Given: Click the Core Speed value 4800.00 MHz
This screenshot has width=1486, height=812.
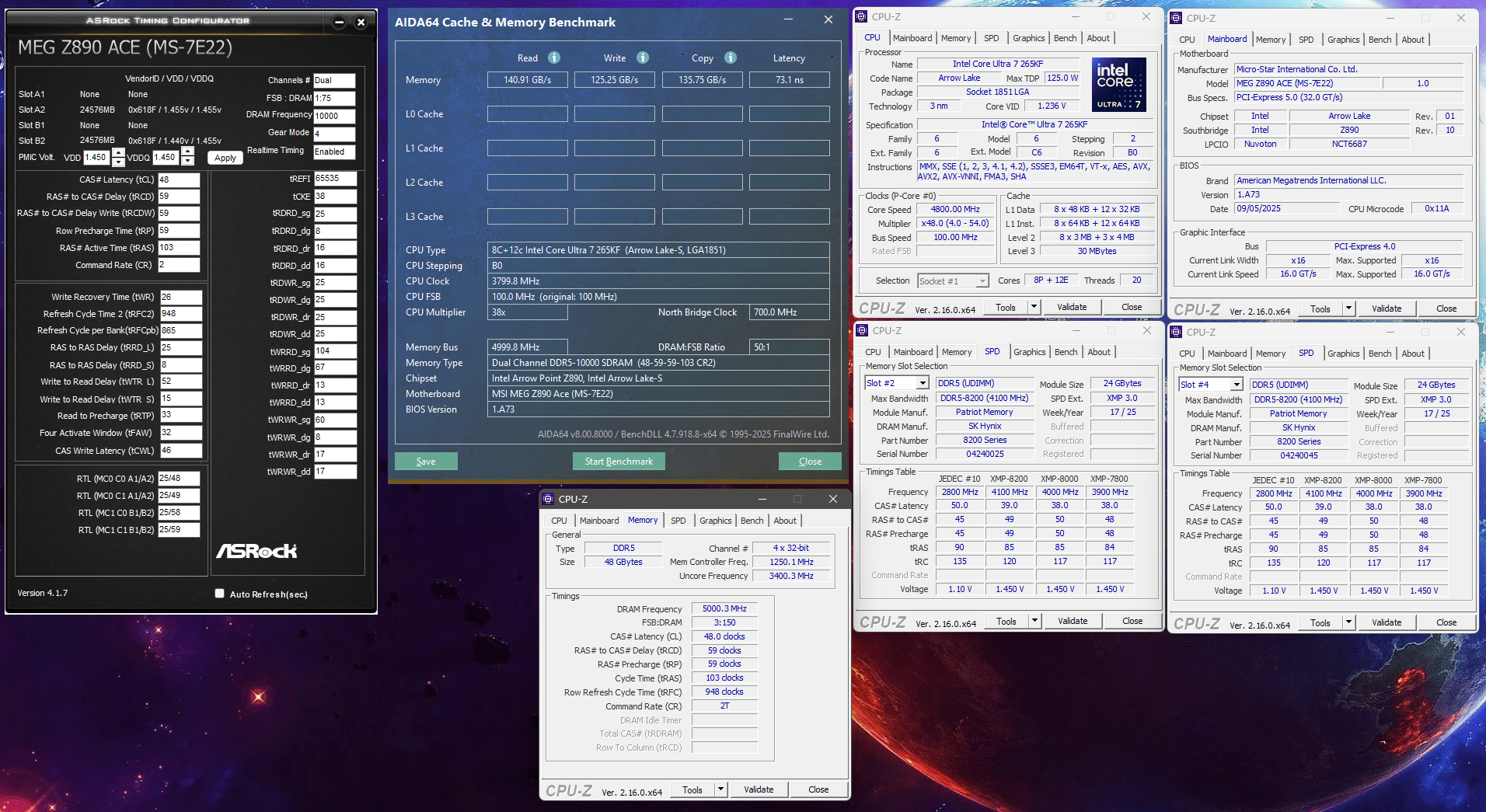Looking at the screenshot, I should point(955,209).
